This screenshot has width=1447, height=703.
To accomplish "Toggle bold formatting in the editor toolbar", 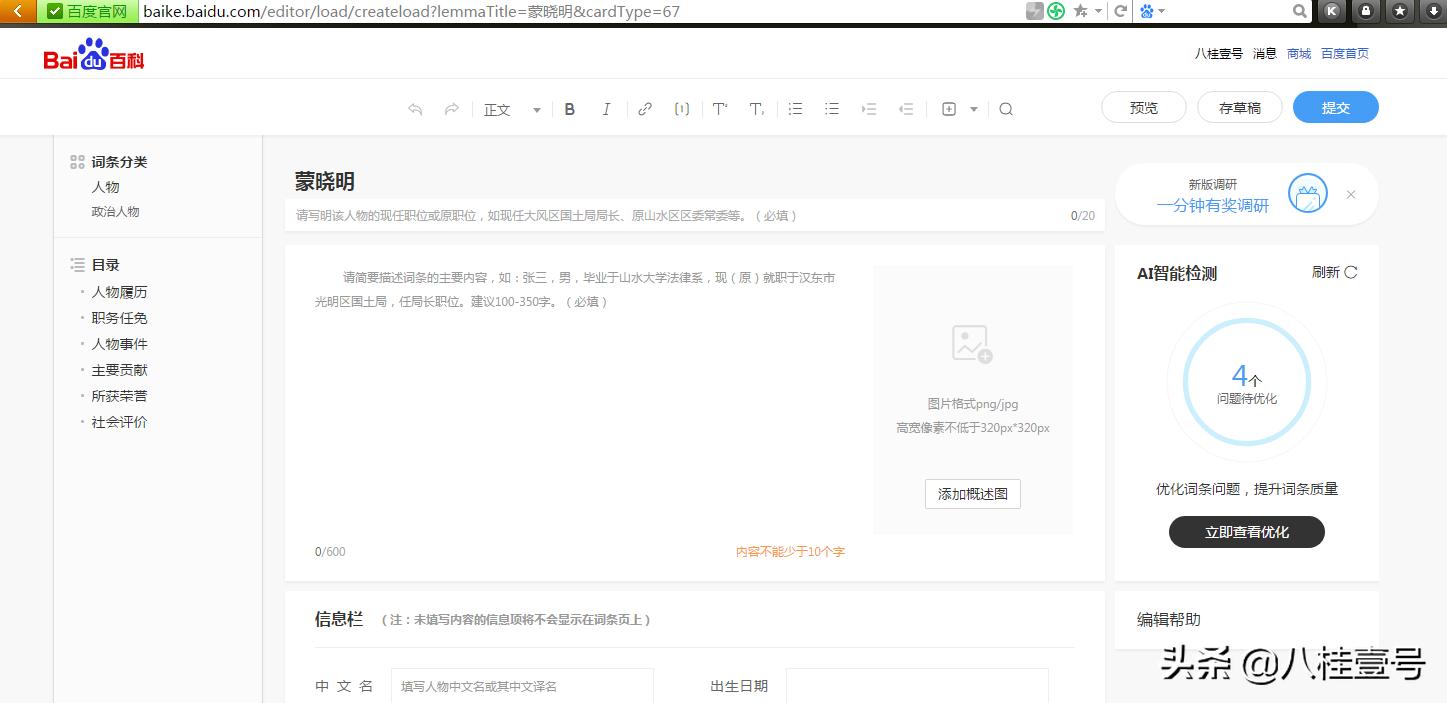I will click(569, 108).
